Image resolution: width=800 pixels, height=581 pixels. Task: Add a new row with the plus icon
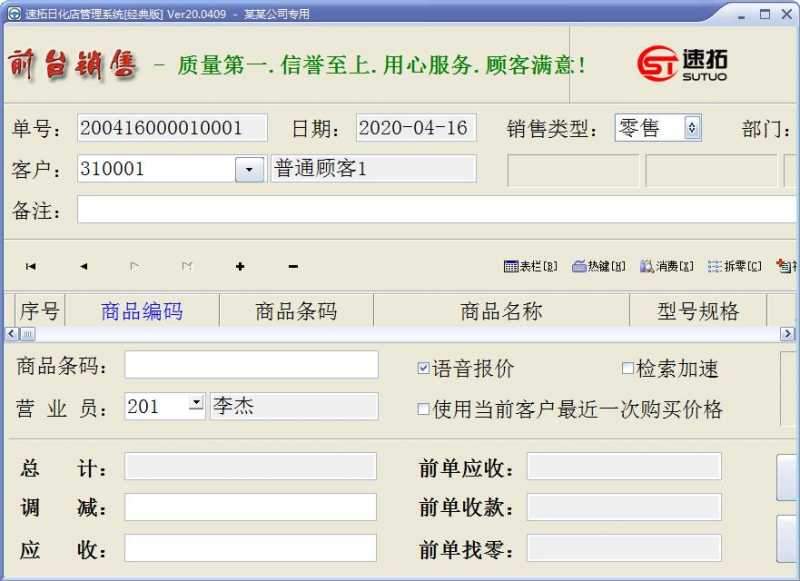pyautogui.click(x=240, y=267)
